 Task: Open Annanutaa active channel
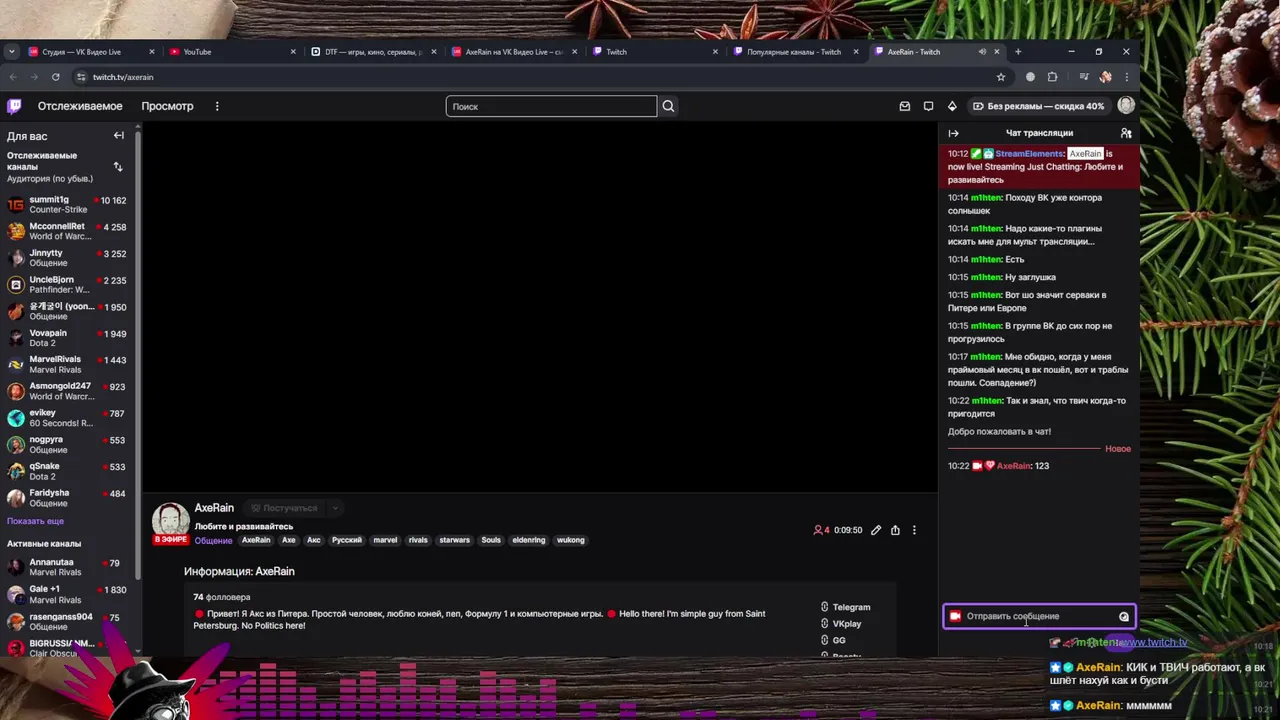[x=67, y=567]
